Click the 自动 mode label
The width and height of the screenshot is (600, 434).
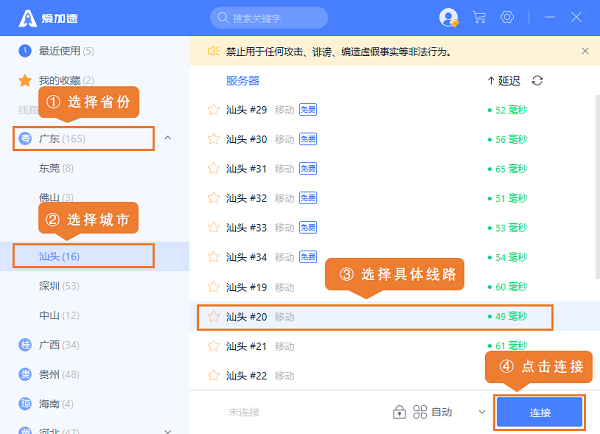pyautogui.click(x=442, y=412)
